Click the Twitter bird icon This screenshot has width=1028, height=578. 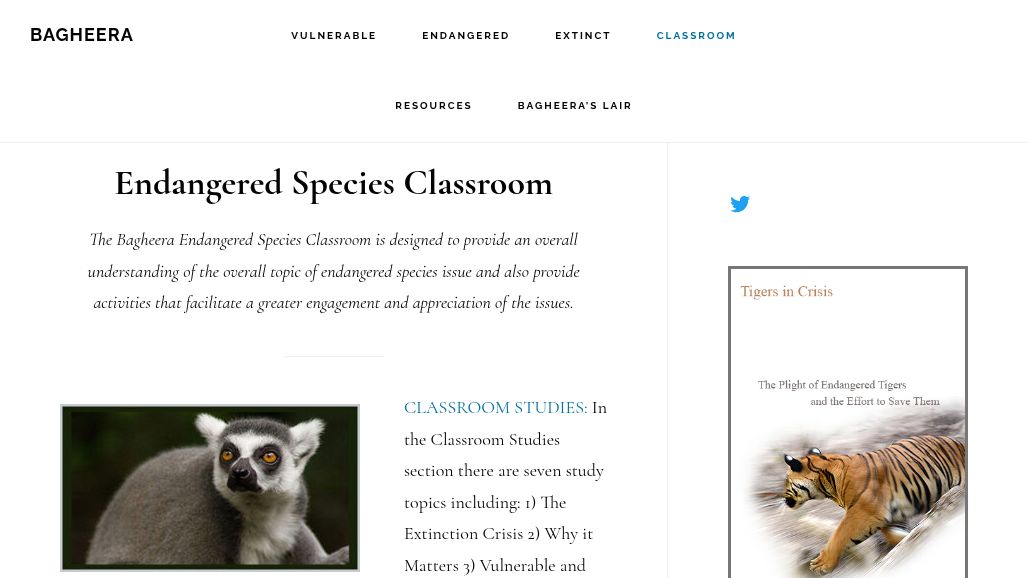(740, 204)
